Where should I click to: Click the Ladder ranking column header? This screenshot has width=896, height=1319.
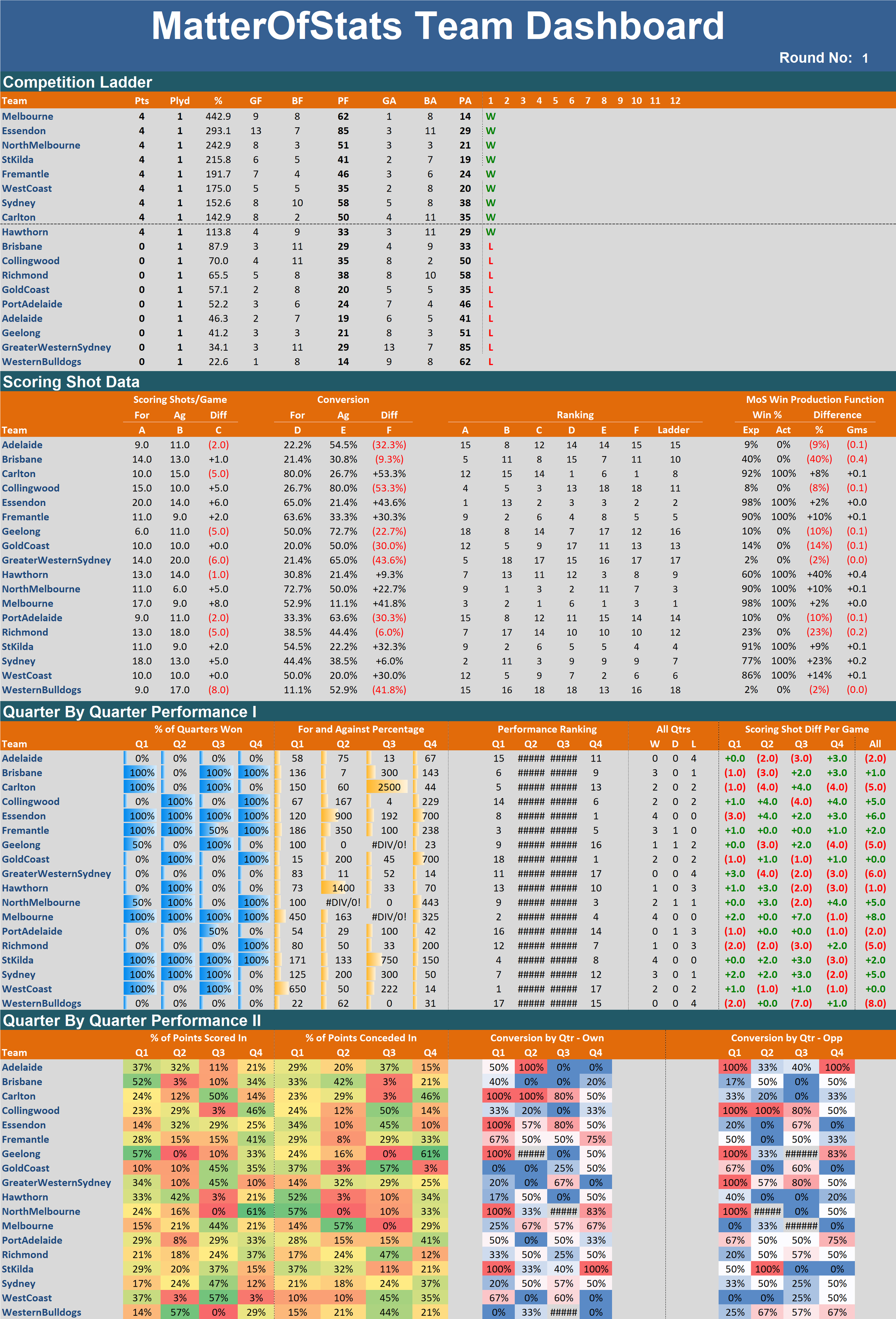[x=673, y=430]
